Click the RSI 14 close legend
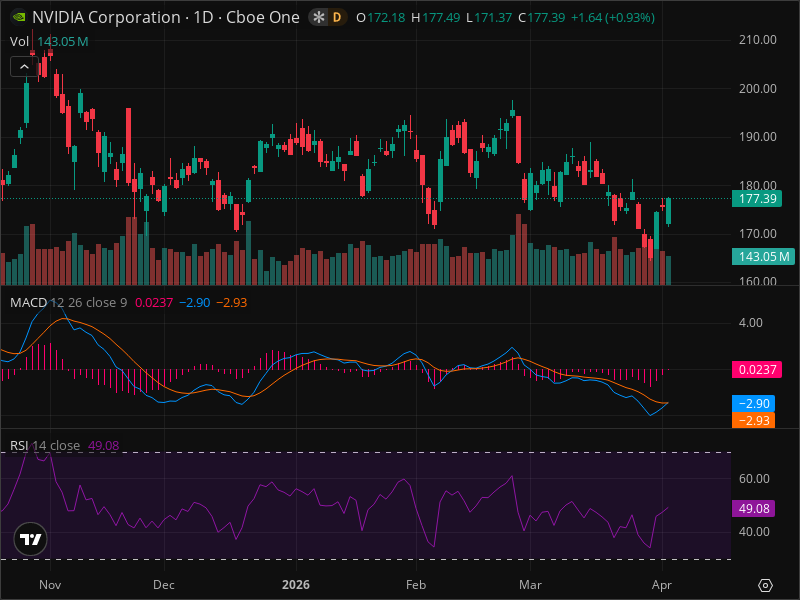The height and width of the screenshot is (600, 800). (45, 445)
